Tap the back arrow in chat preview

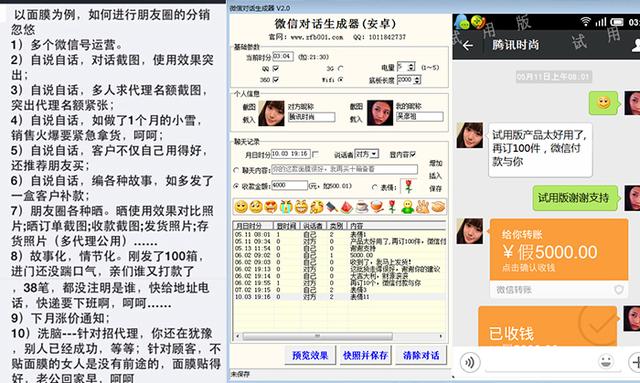click(468, 45)
